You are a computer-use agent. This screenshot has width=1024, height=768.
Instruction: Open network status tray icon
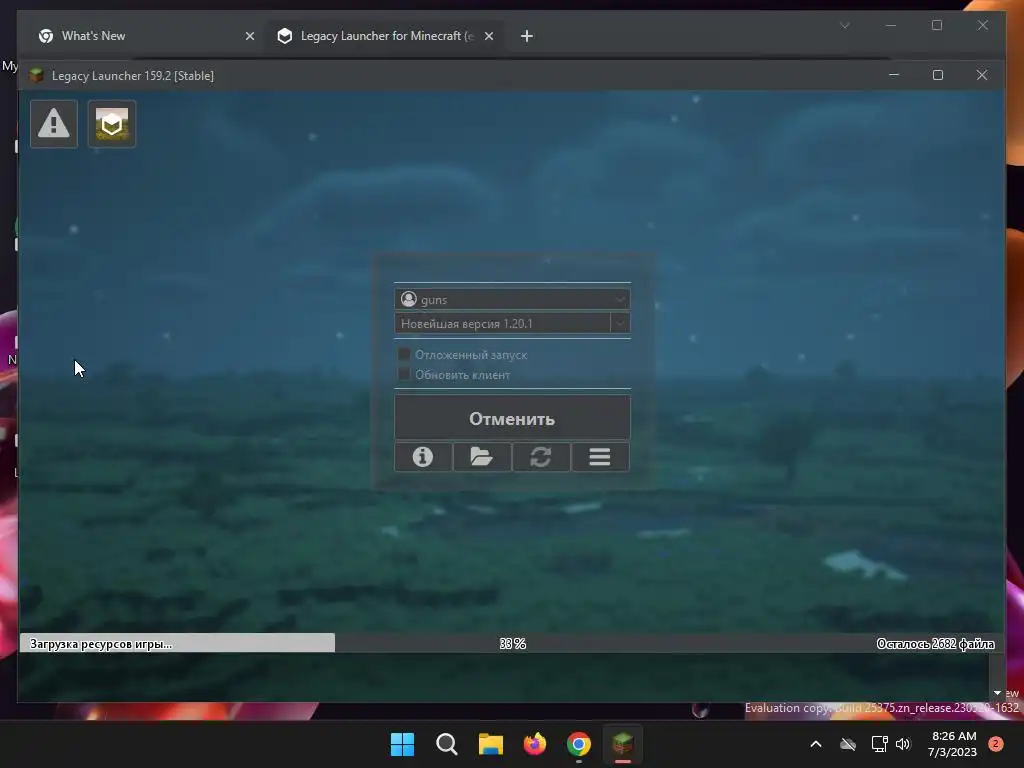point(879,744)
